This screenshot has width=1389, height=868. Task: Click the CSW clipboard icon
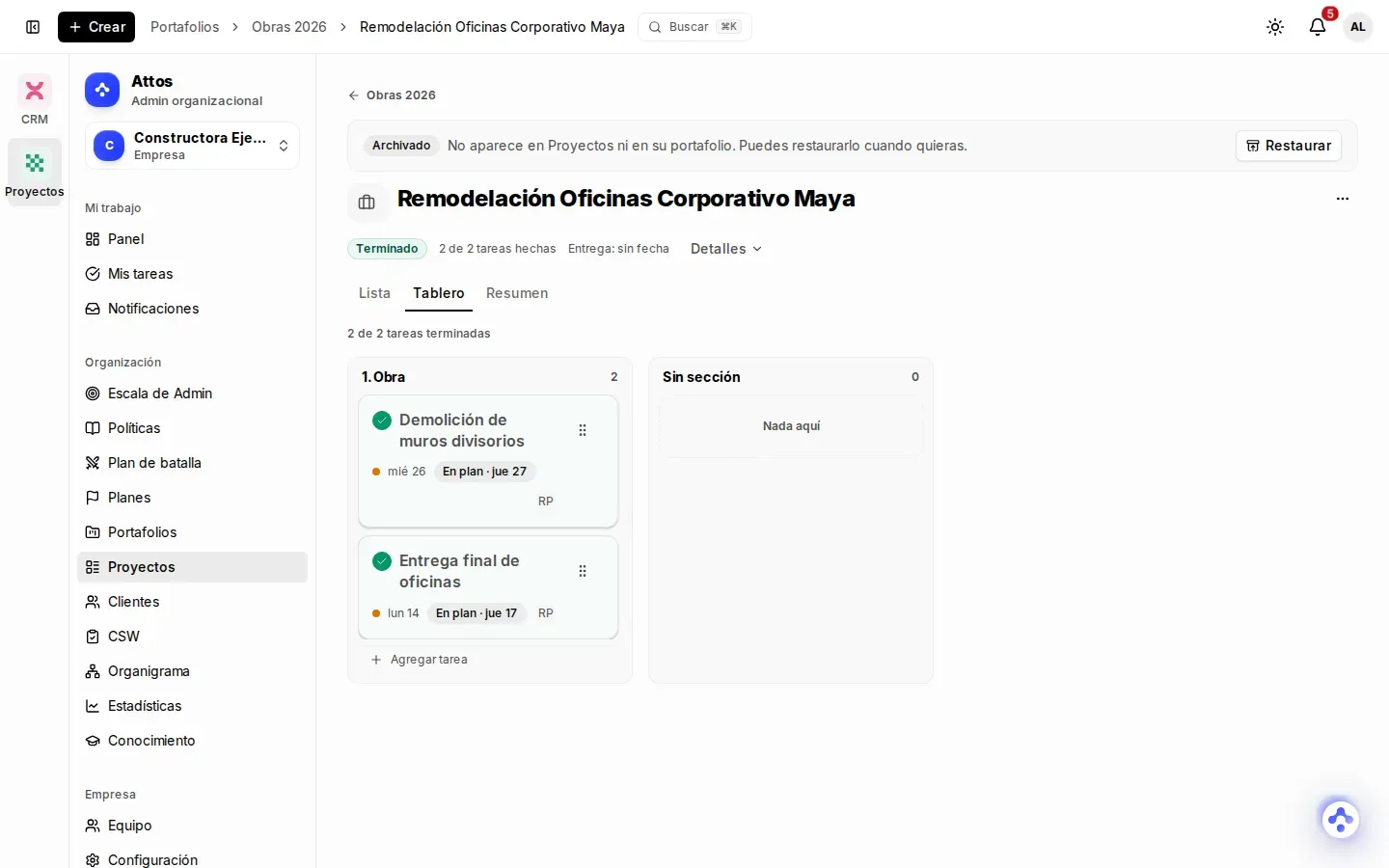point(93,637)
